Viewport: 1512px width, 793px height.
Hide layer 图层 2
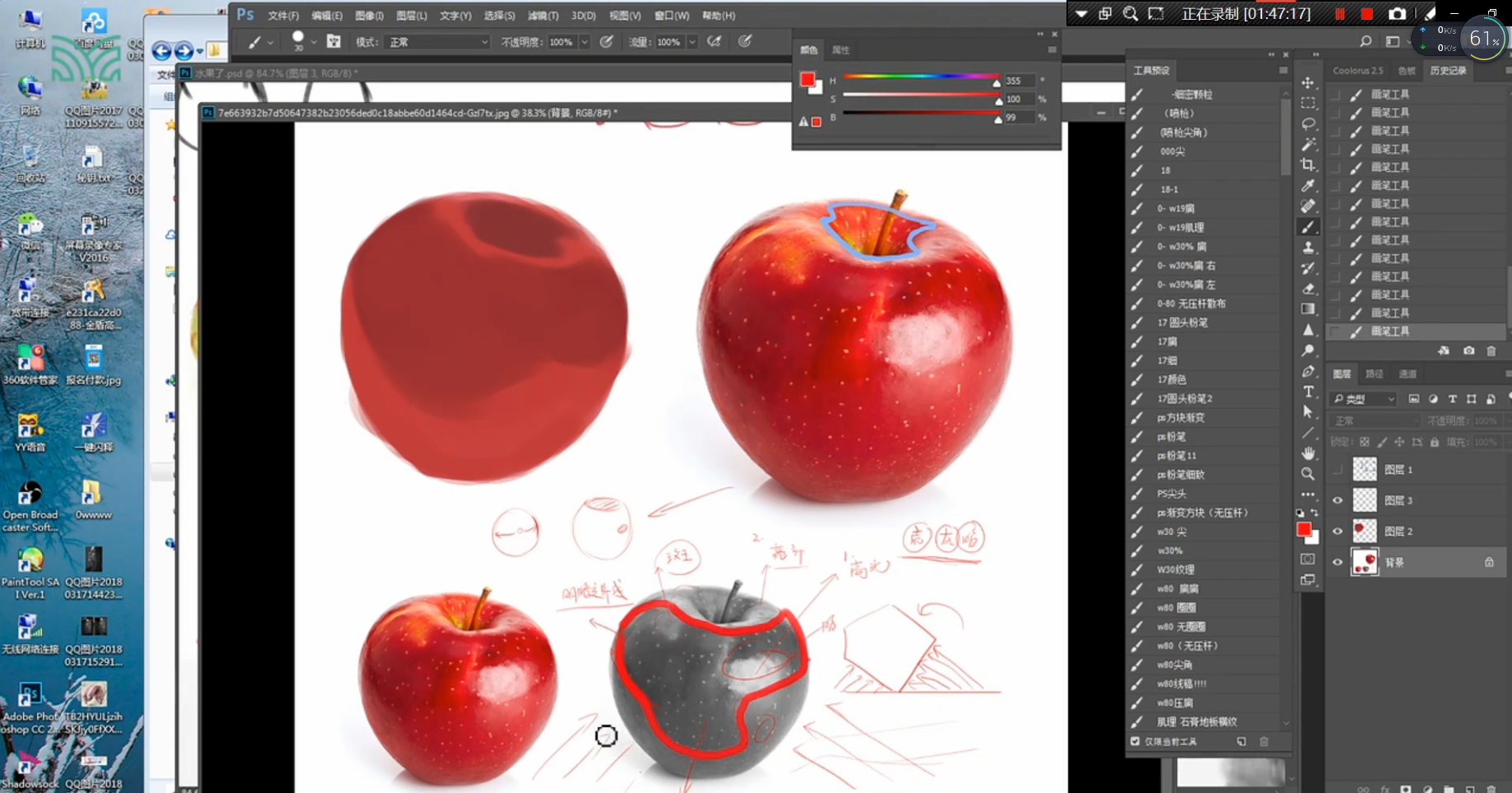tap(1338, 531)
